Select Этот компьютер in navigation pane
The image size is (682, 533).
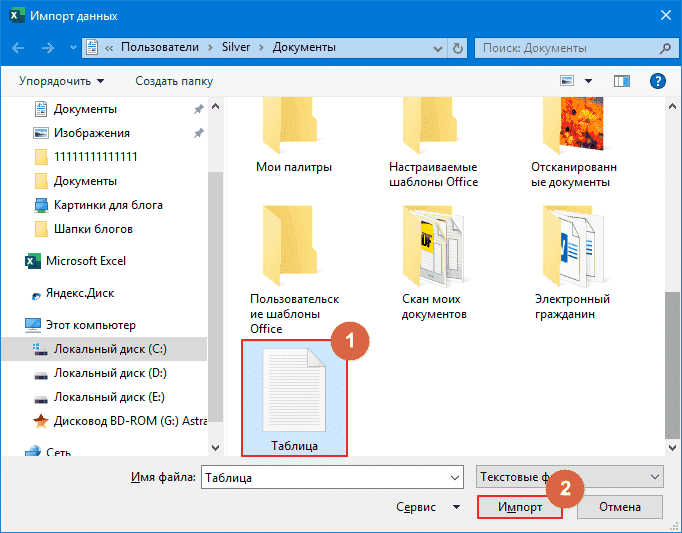coord(91,325)
